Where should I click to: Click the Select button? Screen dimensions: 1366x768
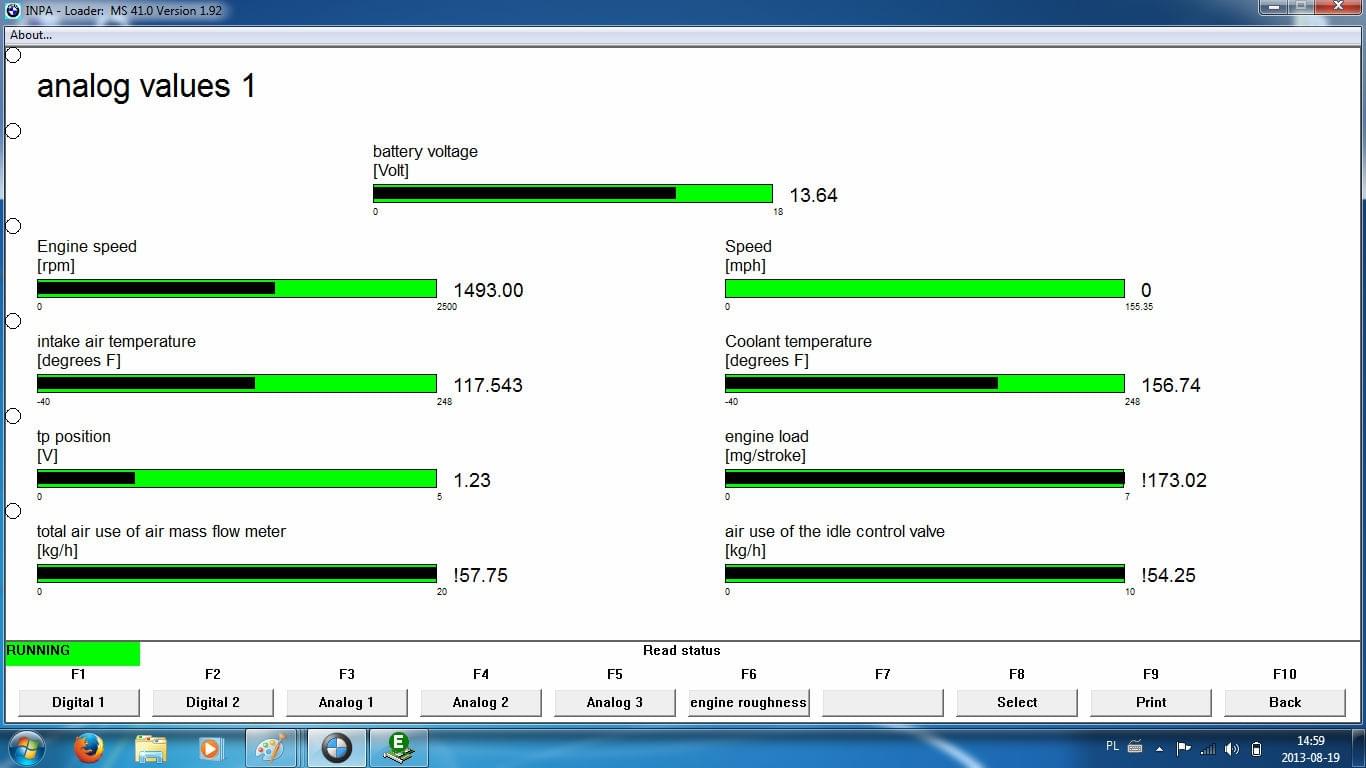point(1017,702)
